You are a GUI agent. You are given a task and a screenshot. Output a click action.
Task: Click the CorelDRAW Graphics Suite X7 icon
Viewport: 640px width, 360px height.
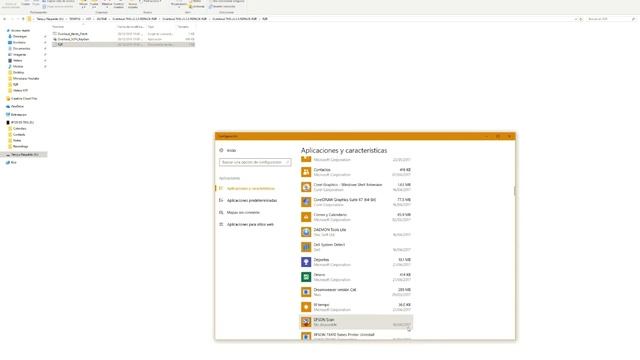(306, 202)
